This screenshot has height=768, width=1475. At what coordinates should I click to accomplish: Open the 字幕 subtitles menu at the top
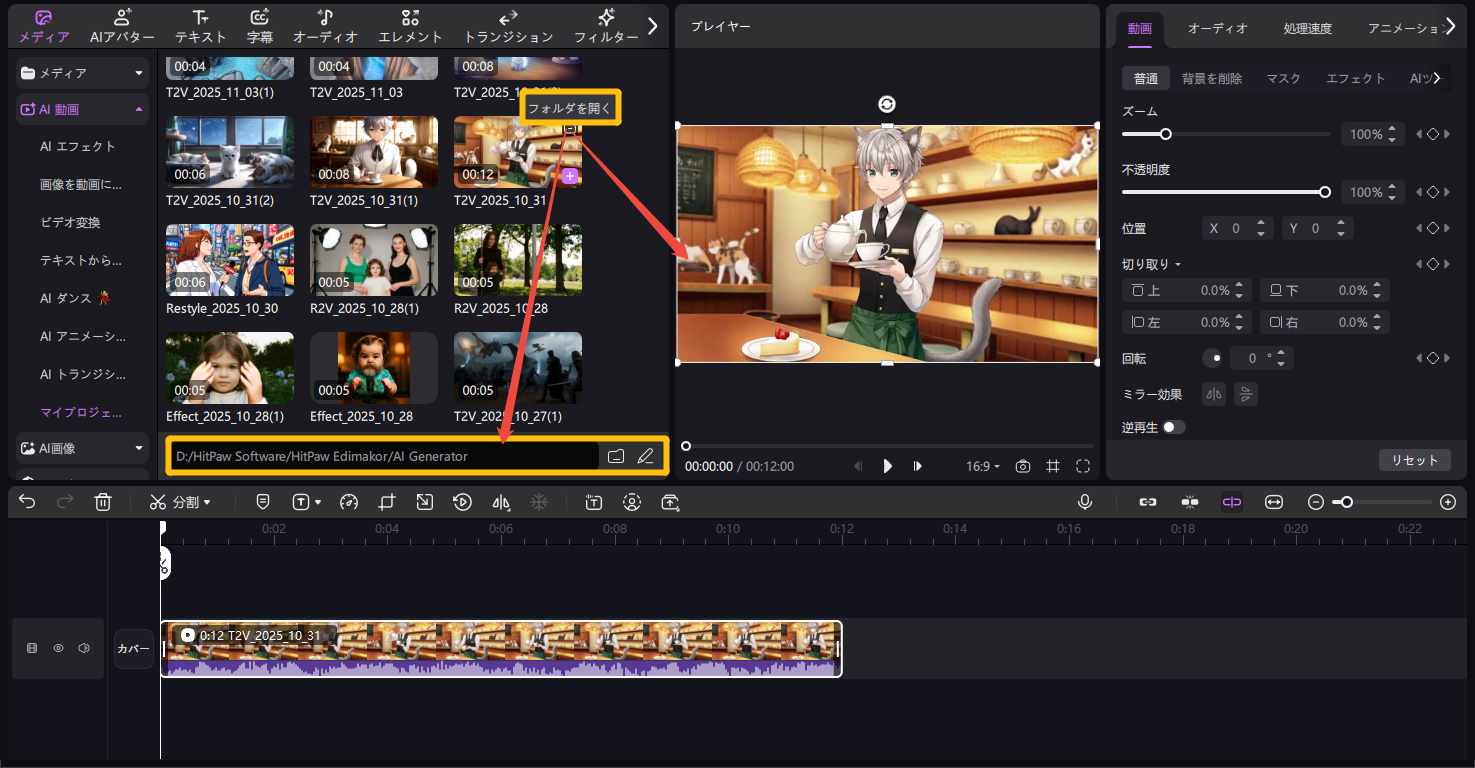[x=259, y=25]
